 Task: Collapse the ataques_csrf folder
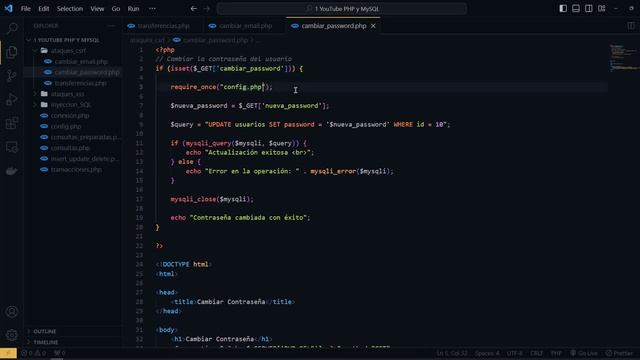coord(68,51)
